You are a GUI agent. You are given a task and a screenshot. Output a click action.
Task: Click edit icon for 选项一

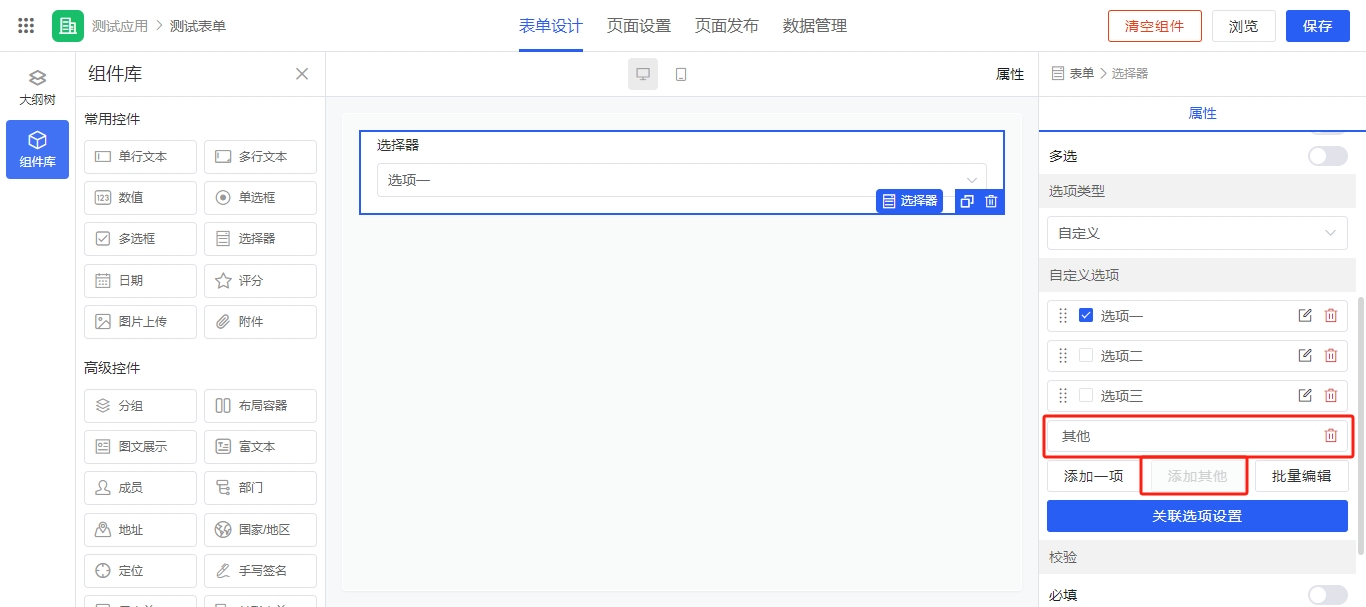pyautogui.click(x=1305, y=316)
